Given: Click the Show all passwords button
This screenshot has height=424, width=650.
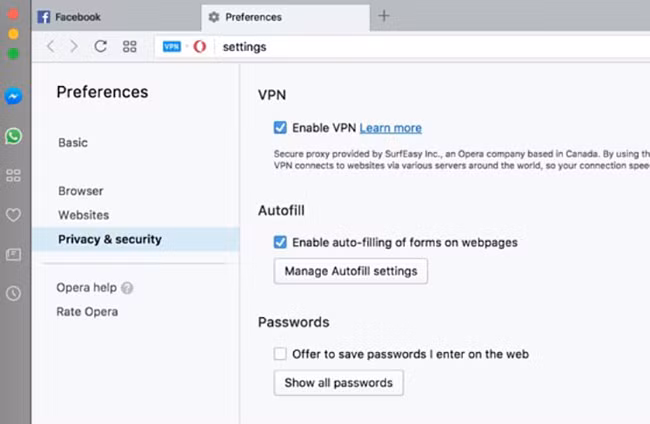Looking at the screenshot, I should (338, 383).
